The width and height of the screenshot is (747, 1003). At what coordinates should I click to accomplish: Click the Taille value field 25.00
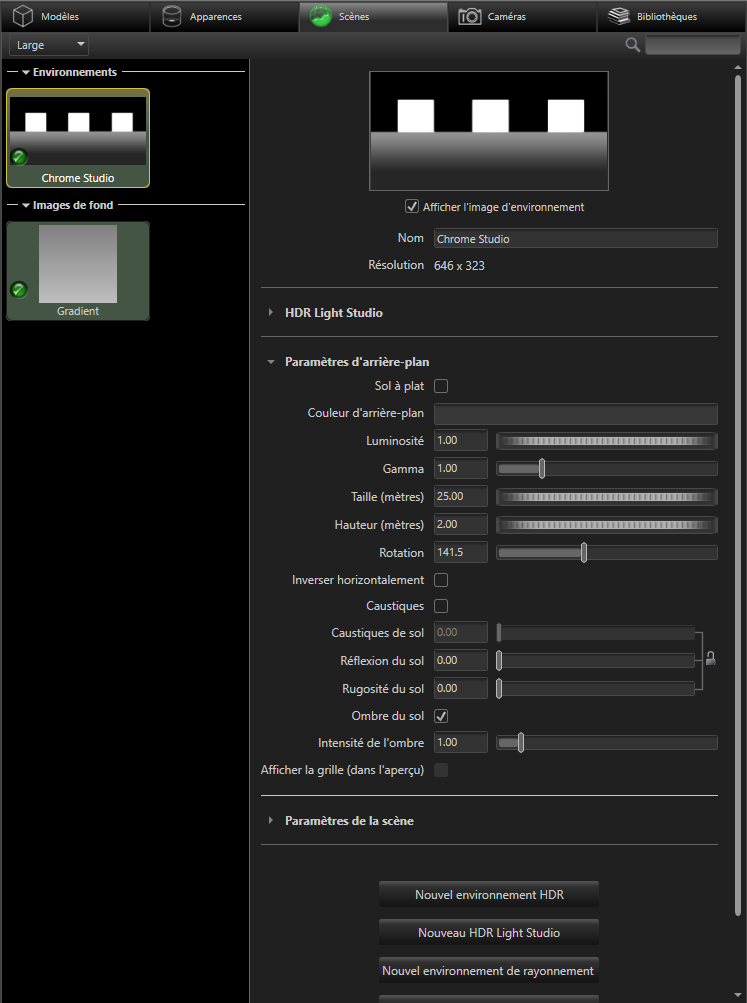tap(460, 496)
